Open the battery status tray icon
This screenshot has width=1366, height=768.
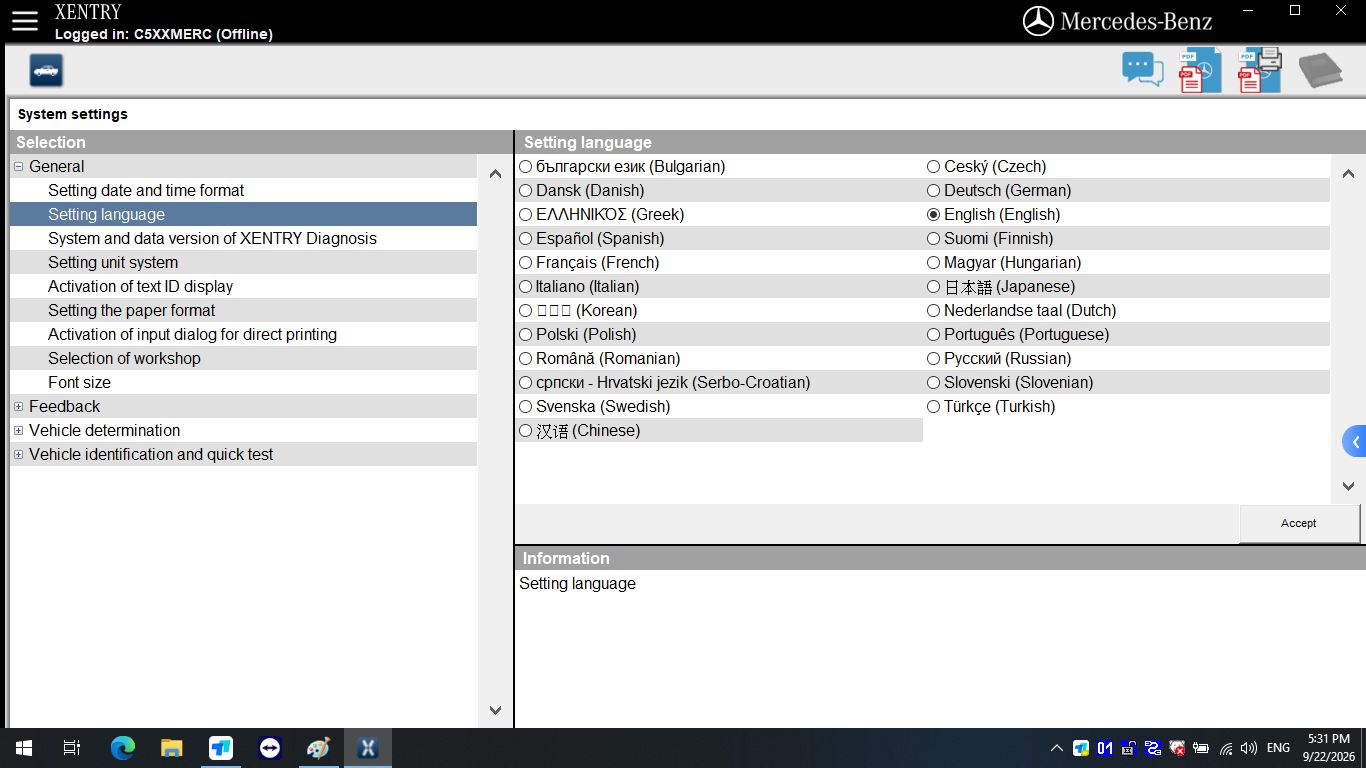(1201, 748)
